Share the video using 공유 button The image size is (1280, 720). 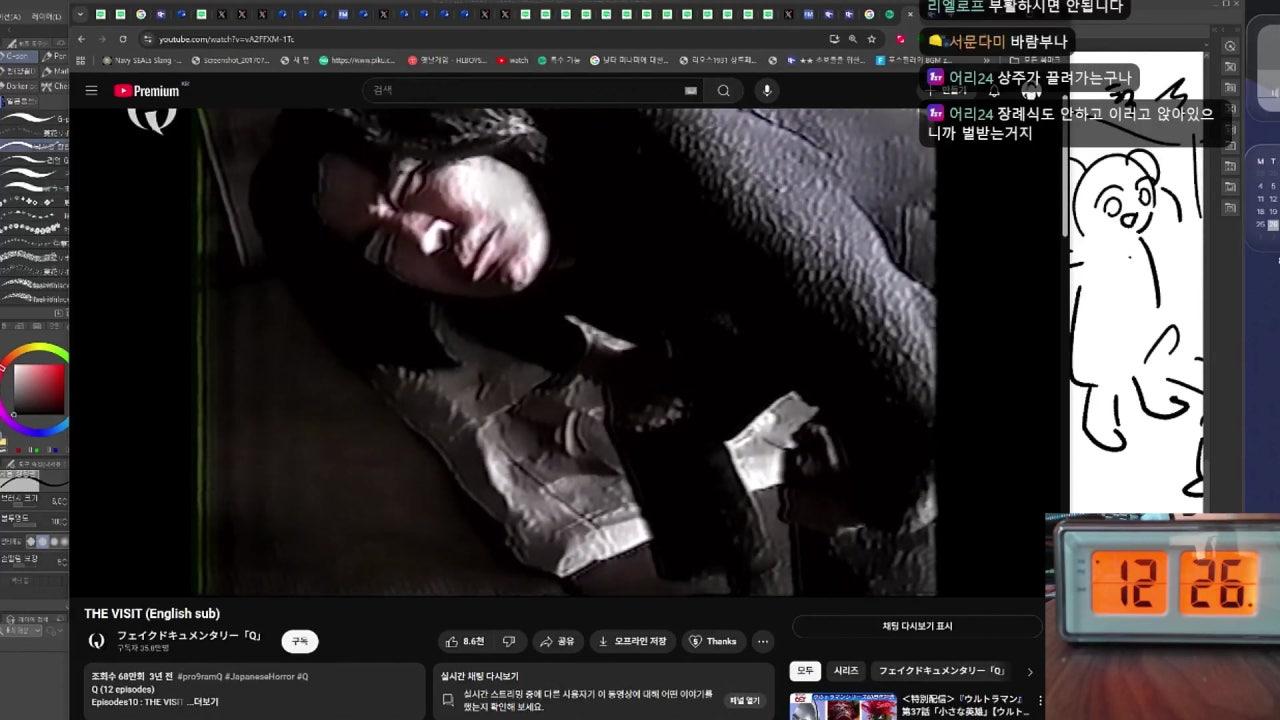tap(557, 641)
